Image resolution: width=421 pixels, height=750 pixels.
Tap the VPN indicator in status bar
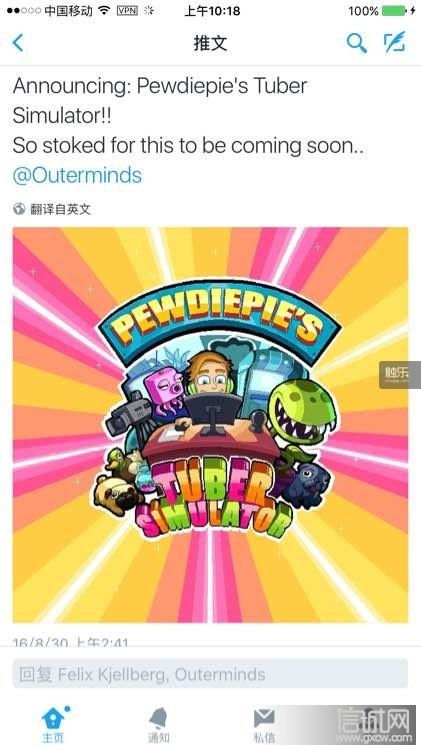(x=127, y=11)
